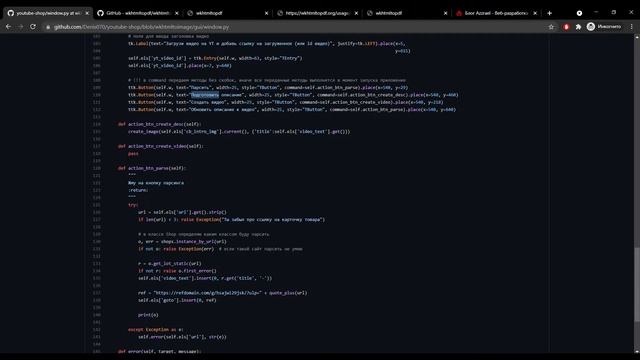Click the "print(o)" line
640x360 pixels.
(x=148, y=315)
